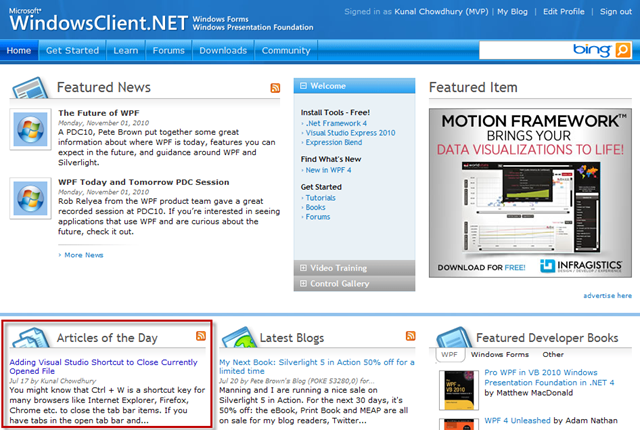Screen dimensions: 640x430
Task: Open Adding Visual Studio Shortcut article link
Action: click(x=103, y=366)
